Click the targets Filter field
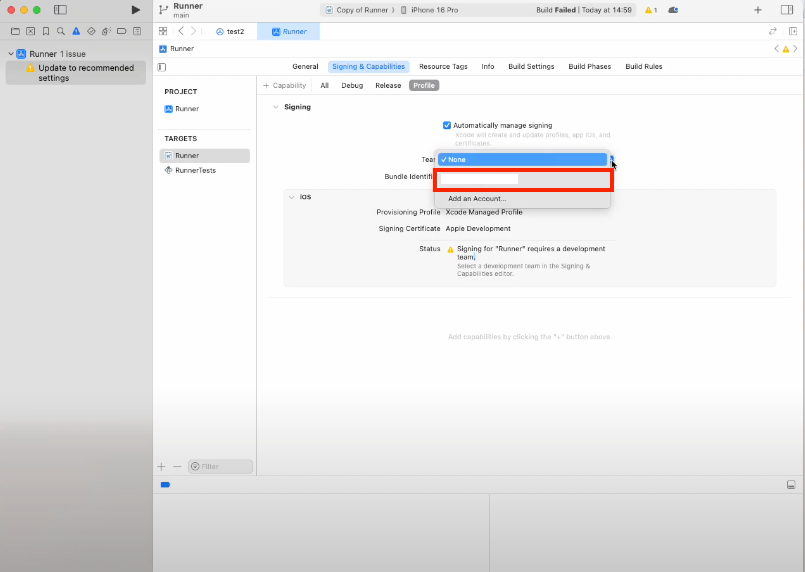Image resolution: width=805 pixels, height=572 pixels. 220,467
